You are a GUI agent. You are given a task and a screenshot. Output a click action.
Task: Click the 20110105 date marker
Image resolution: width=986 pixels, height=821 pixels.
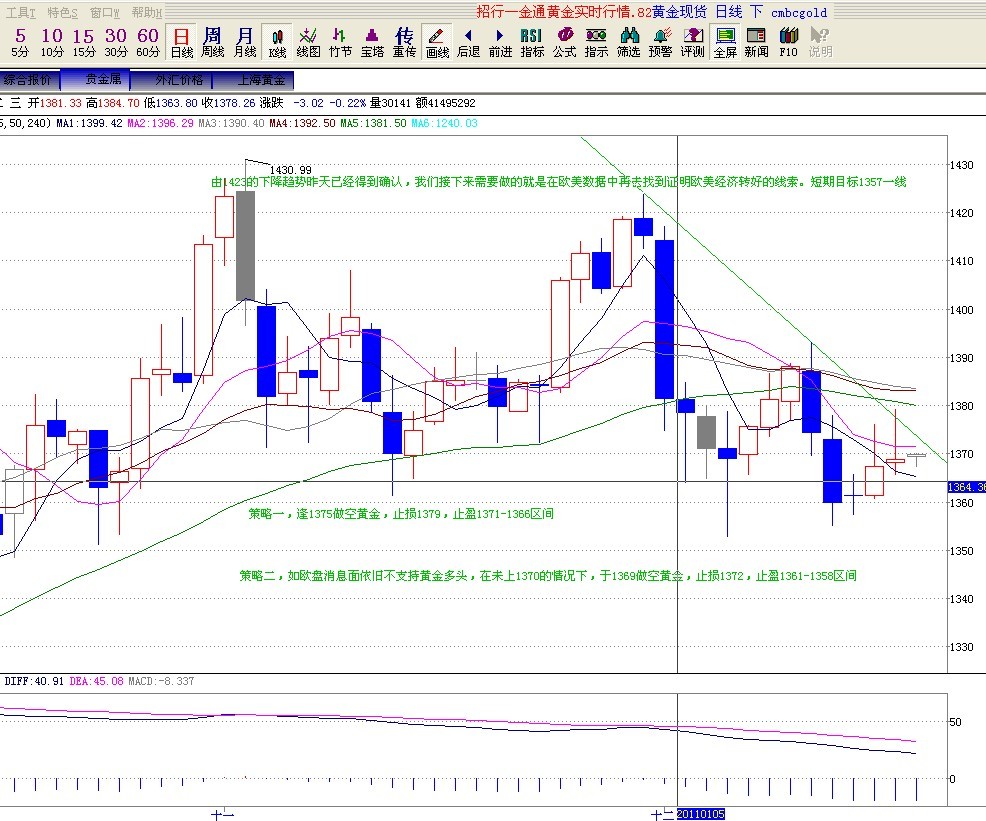point(701,814)
